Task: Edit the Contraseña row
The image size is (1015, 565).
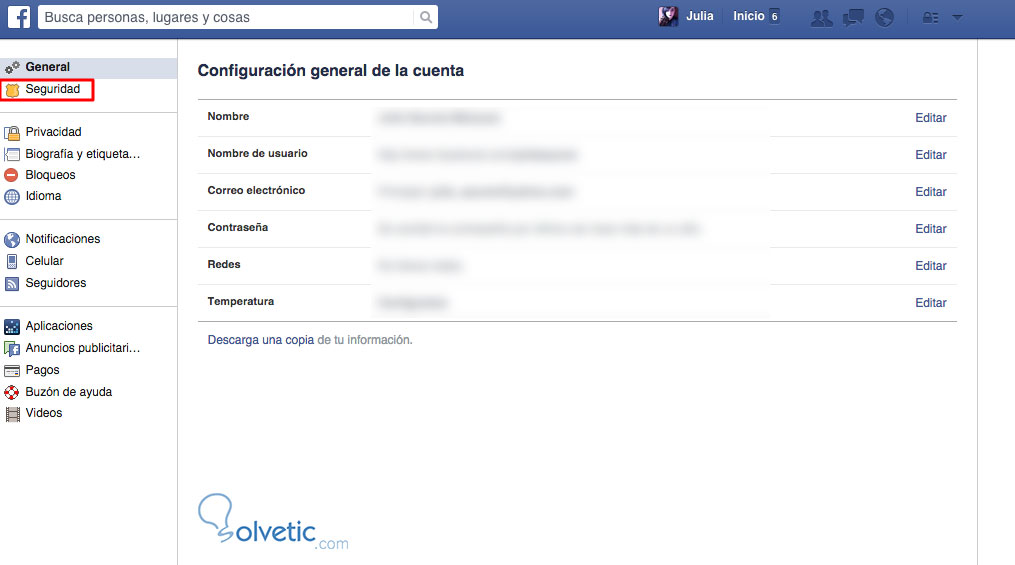Action: tap(930, 228)
